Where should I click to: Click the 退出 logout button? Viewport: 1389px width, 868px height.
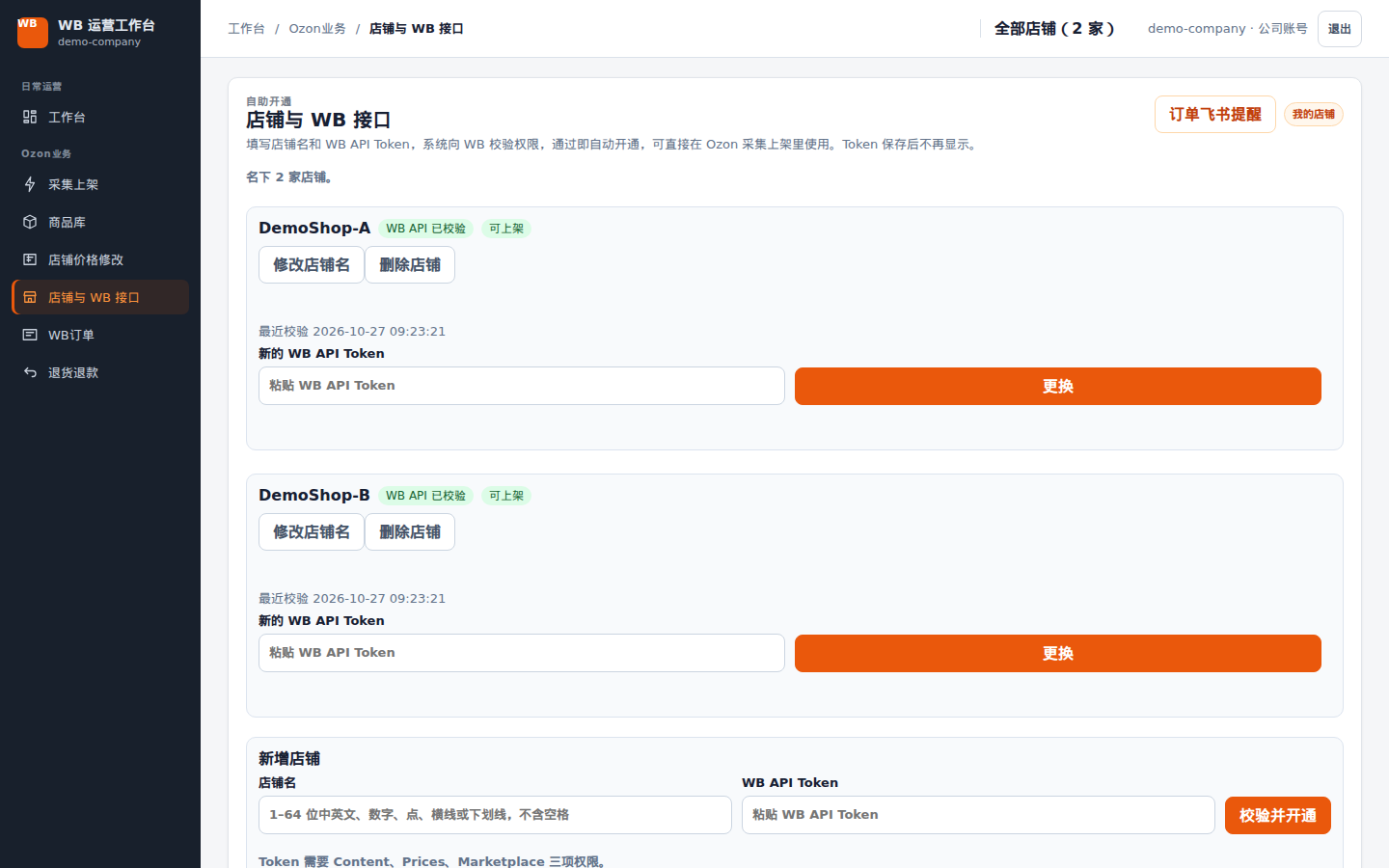[1340, 29]
